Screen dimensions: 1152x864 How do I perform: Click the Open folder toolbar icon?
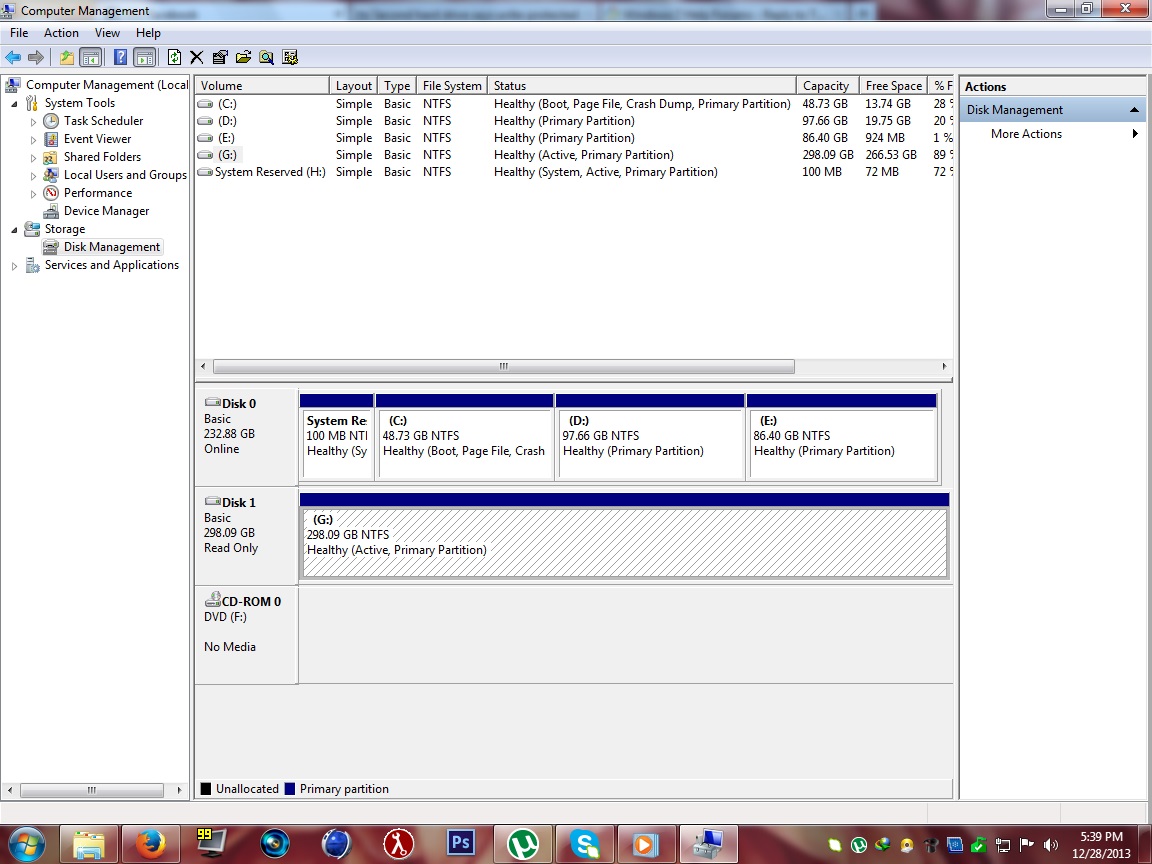click(x=243, y=57)
